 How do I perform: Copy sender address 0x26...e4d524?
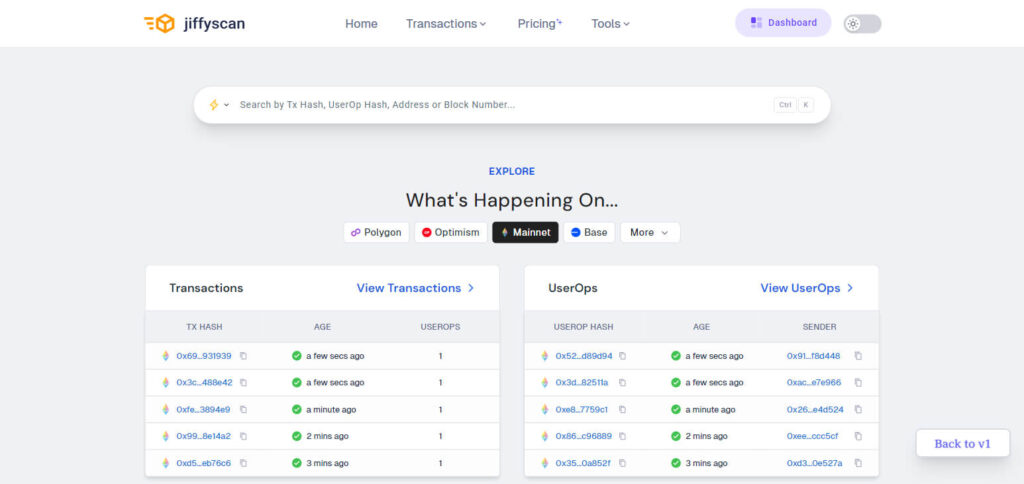[858, 410]
